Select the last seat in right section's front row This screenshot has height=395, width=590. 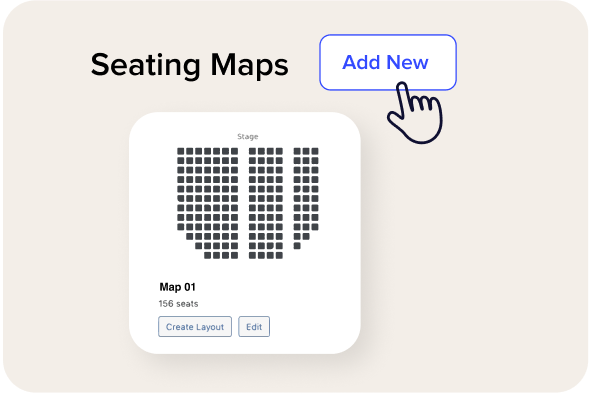(315, 151)
